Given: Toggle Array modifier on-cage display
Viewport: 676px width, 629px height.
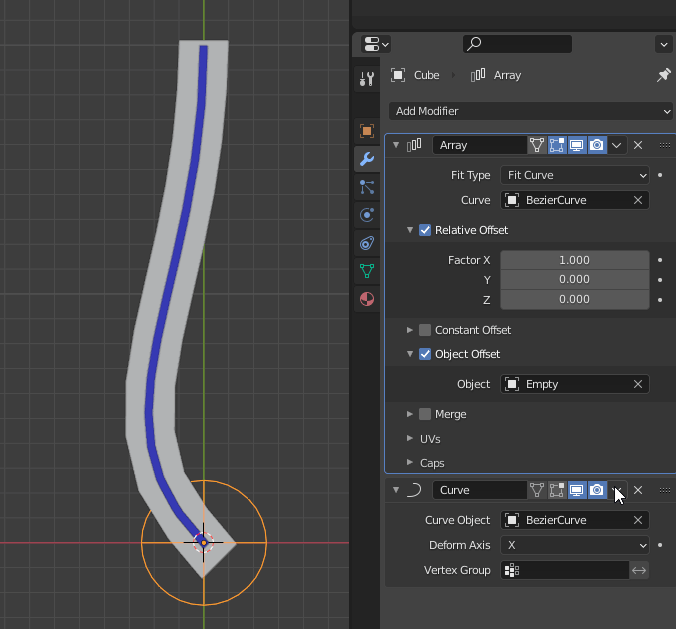Looking at the screenshot, I should (537, 145).
